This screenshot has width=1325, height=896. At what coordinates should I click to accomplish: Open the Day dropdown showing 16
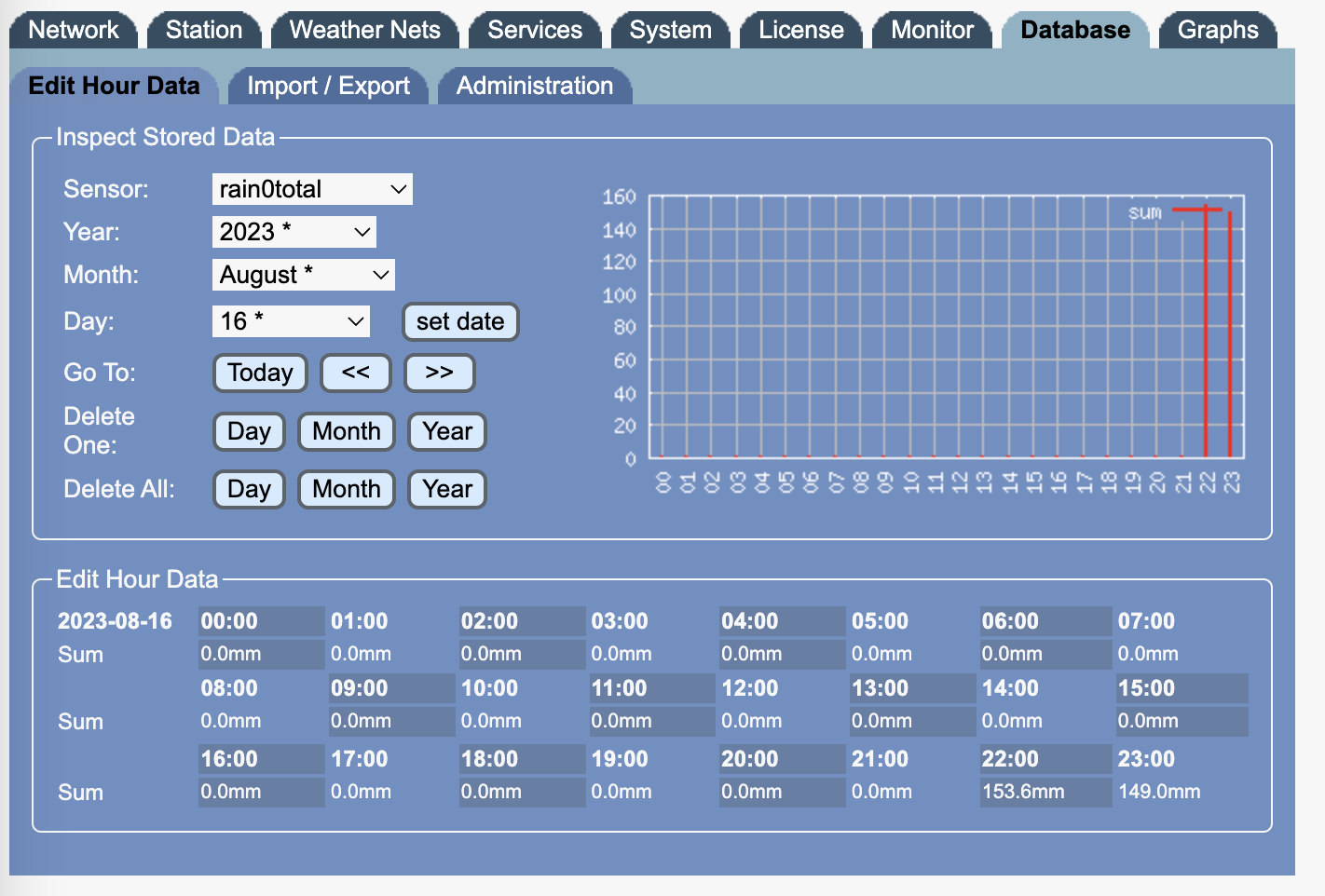click(291, 321)
